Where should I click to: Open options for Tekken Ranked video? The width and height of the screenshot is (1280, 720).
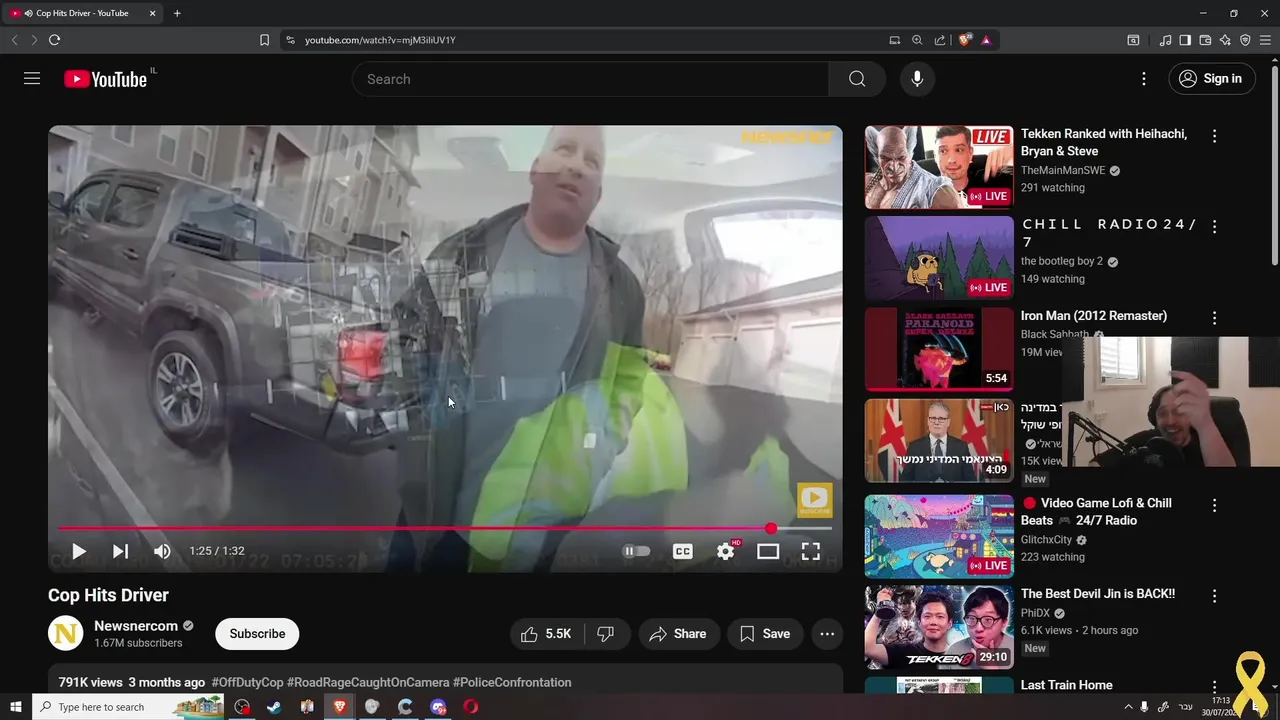[x=1214, y=136]
